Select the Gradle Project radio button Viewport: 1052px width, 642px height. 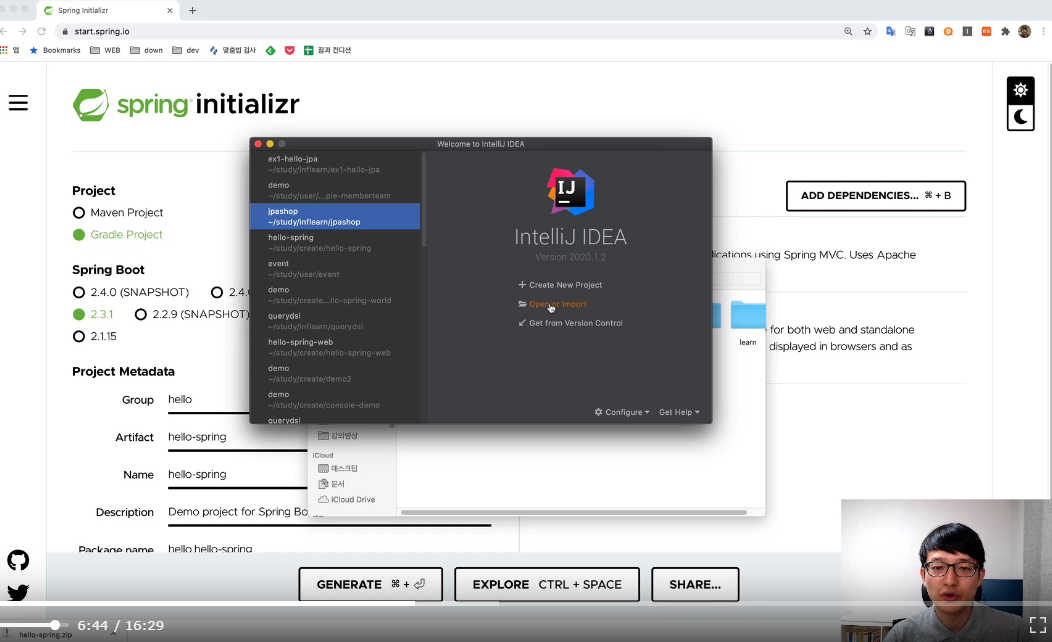78,235
